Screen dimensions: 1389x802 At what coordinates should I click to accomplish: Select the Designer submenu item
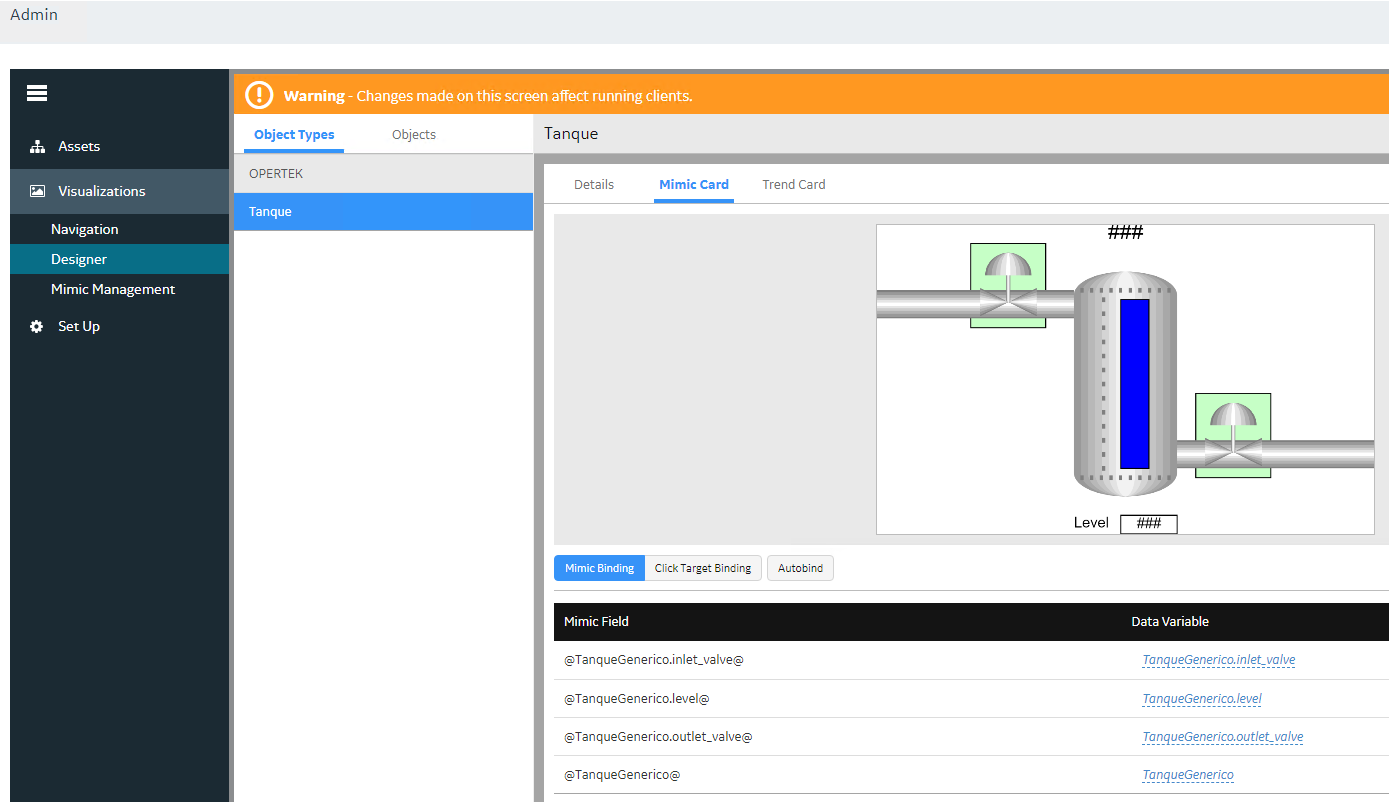coord(120,259)
